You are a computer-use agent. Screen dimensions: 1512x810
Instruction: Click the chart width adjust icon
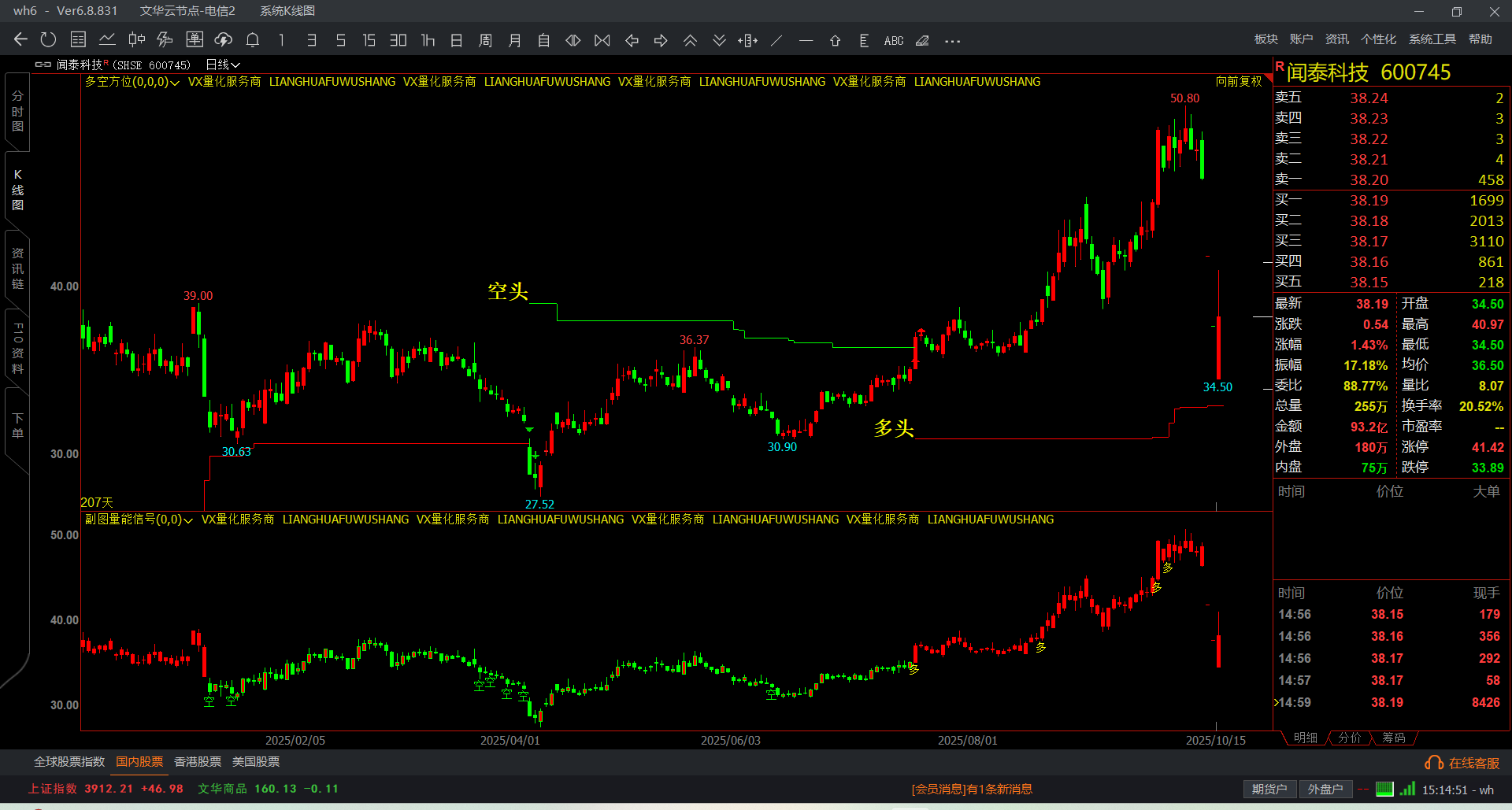[x=748, y=40]
